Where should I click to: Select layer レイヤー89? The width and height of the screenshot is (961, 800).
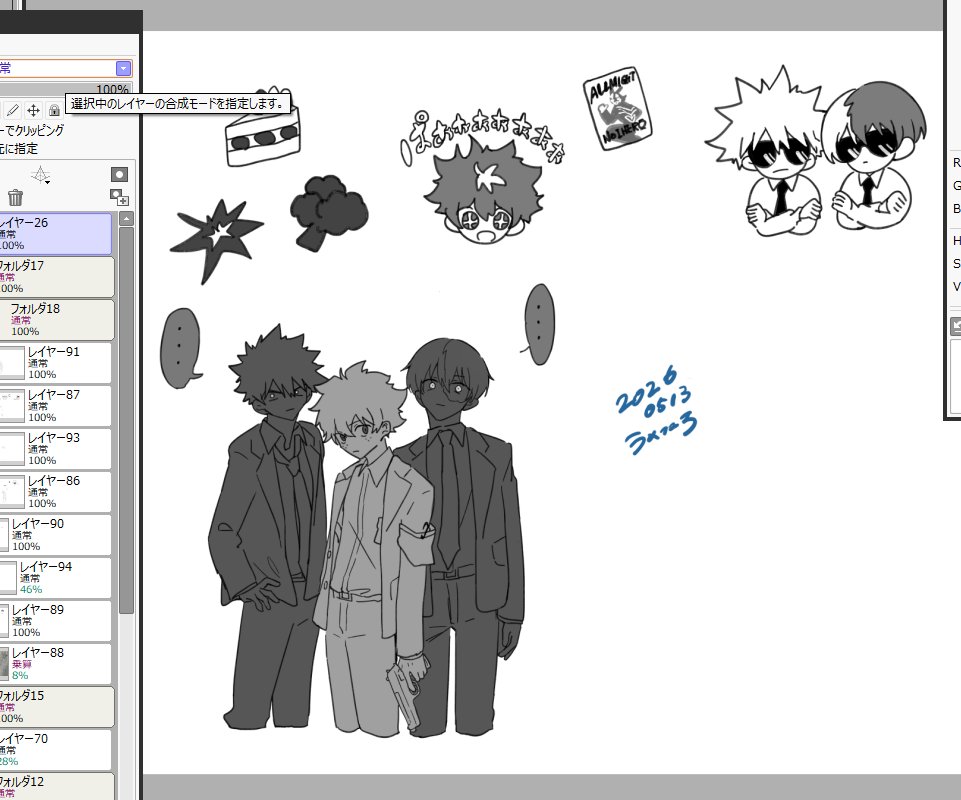tap(56, 620)
